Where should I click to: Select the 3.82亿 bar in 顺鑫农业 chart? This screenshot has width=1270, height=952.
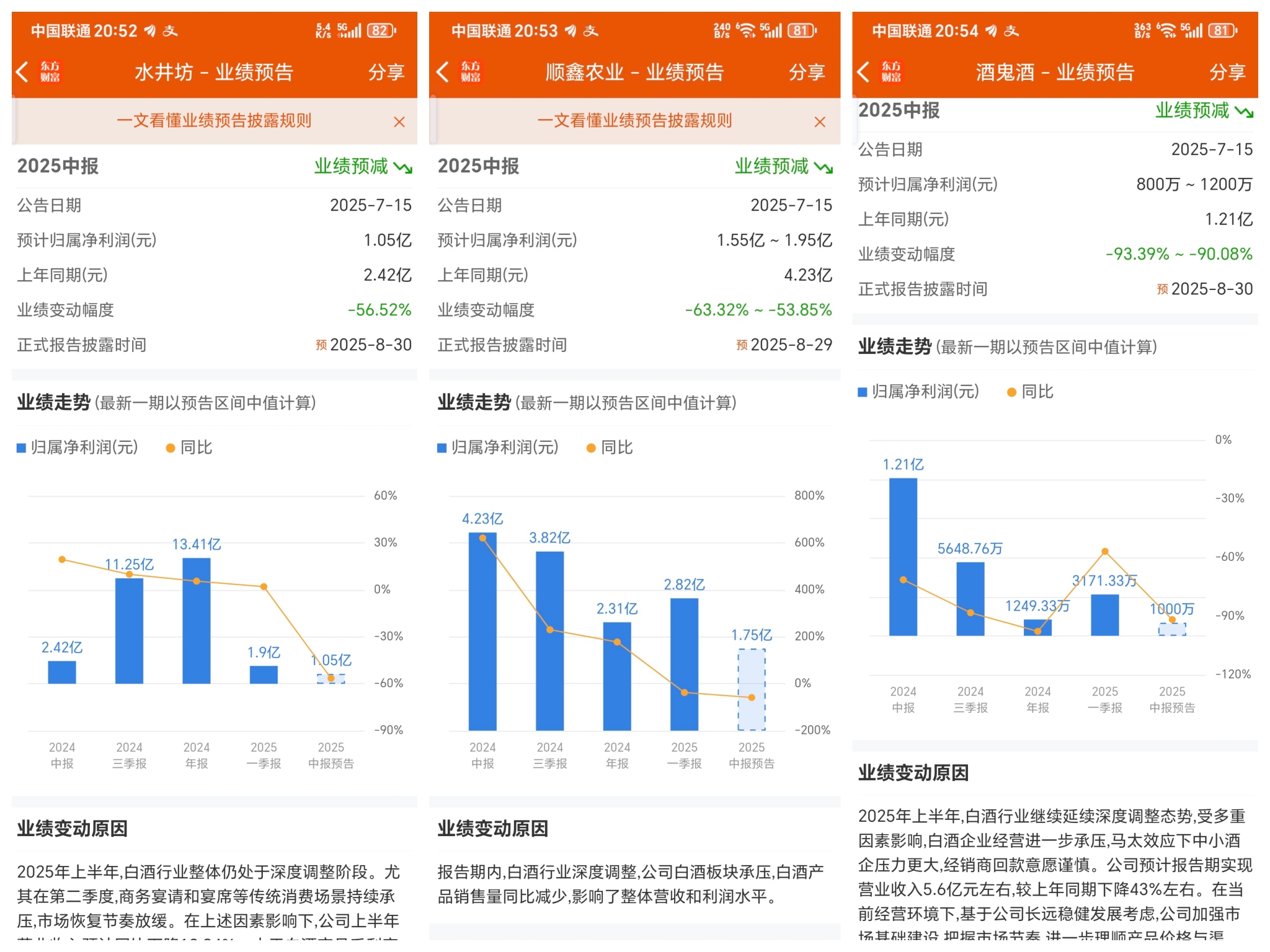(550, 641)
